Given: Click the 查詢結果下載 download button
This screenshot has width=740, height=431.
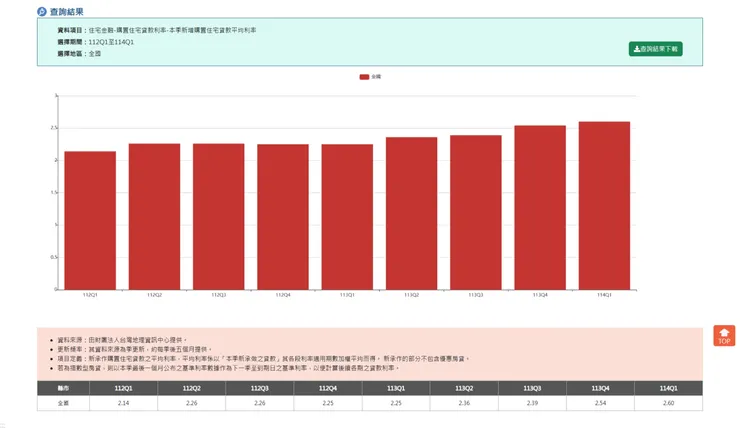Looking at the screenshot, I should tap(655, 49).
